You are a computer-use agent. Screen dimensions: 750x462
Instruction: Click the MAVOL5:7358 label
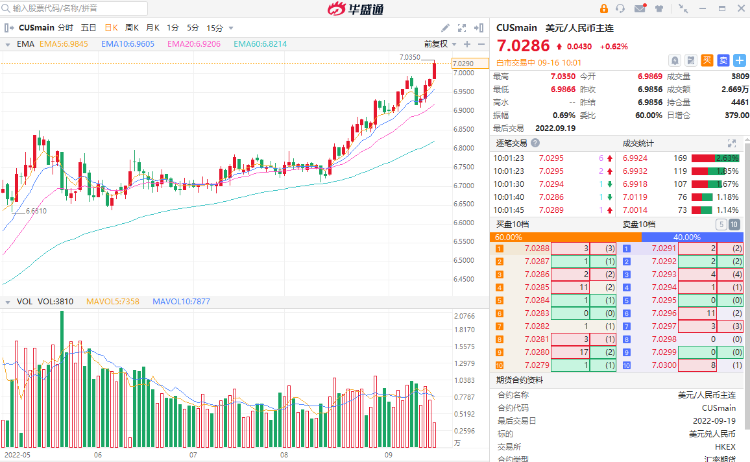pos(113,301)
